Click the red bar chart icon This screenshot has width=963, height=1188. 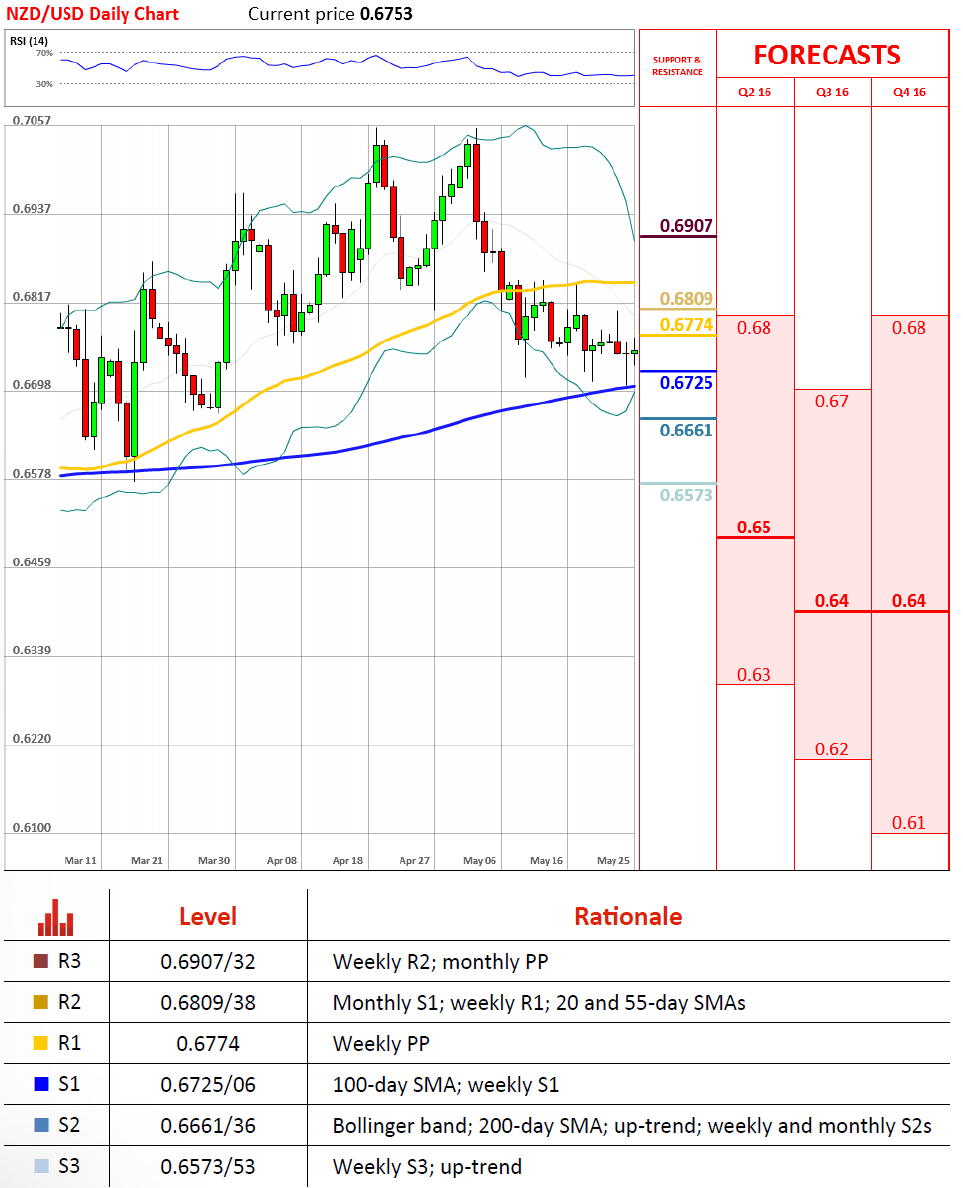55,917
